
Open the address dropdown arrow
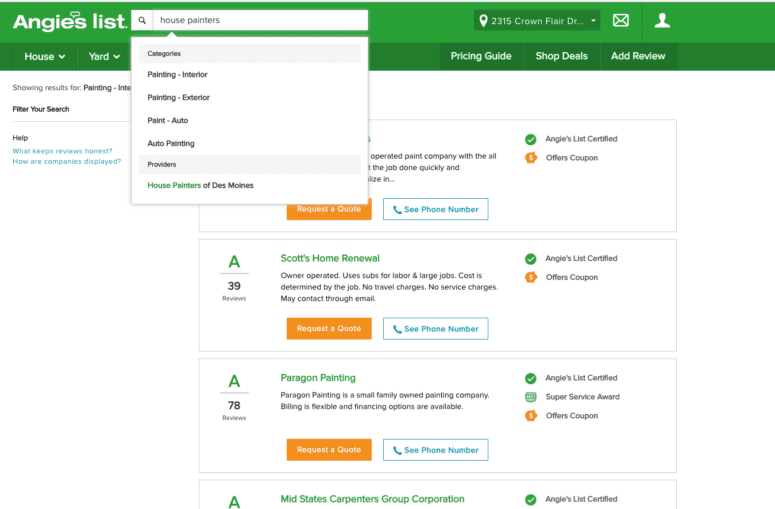[x=593, y=21]
